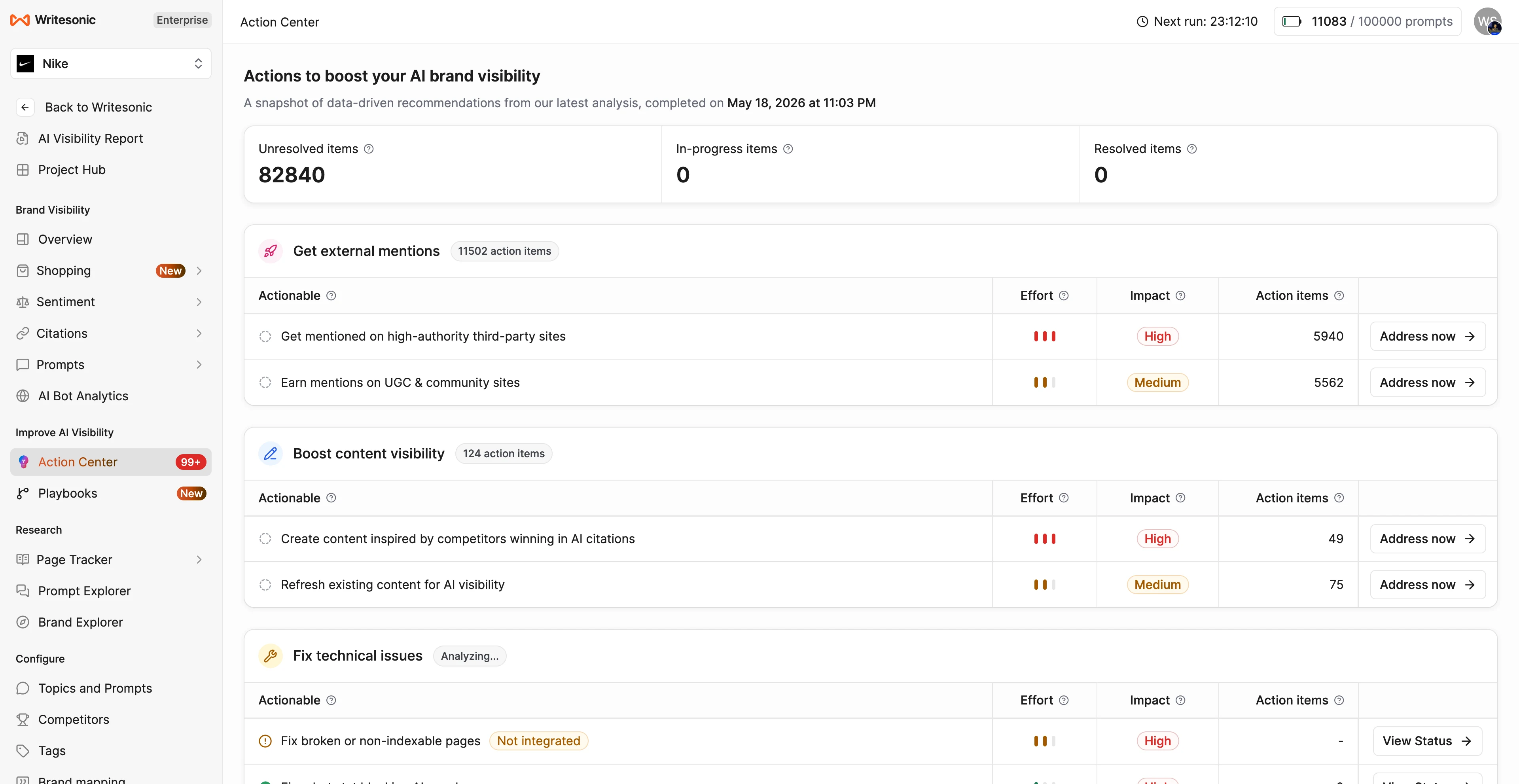Open AI Bot Analytics page

click(x=111, y=396)
